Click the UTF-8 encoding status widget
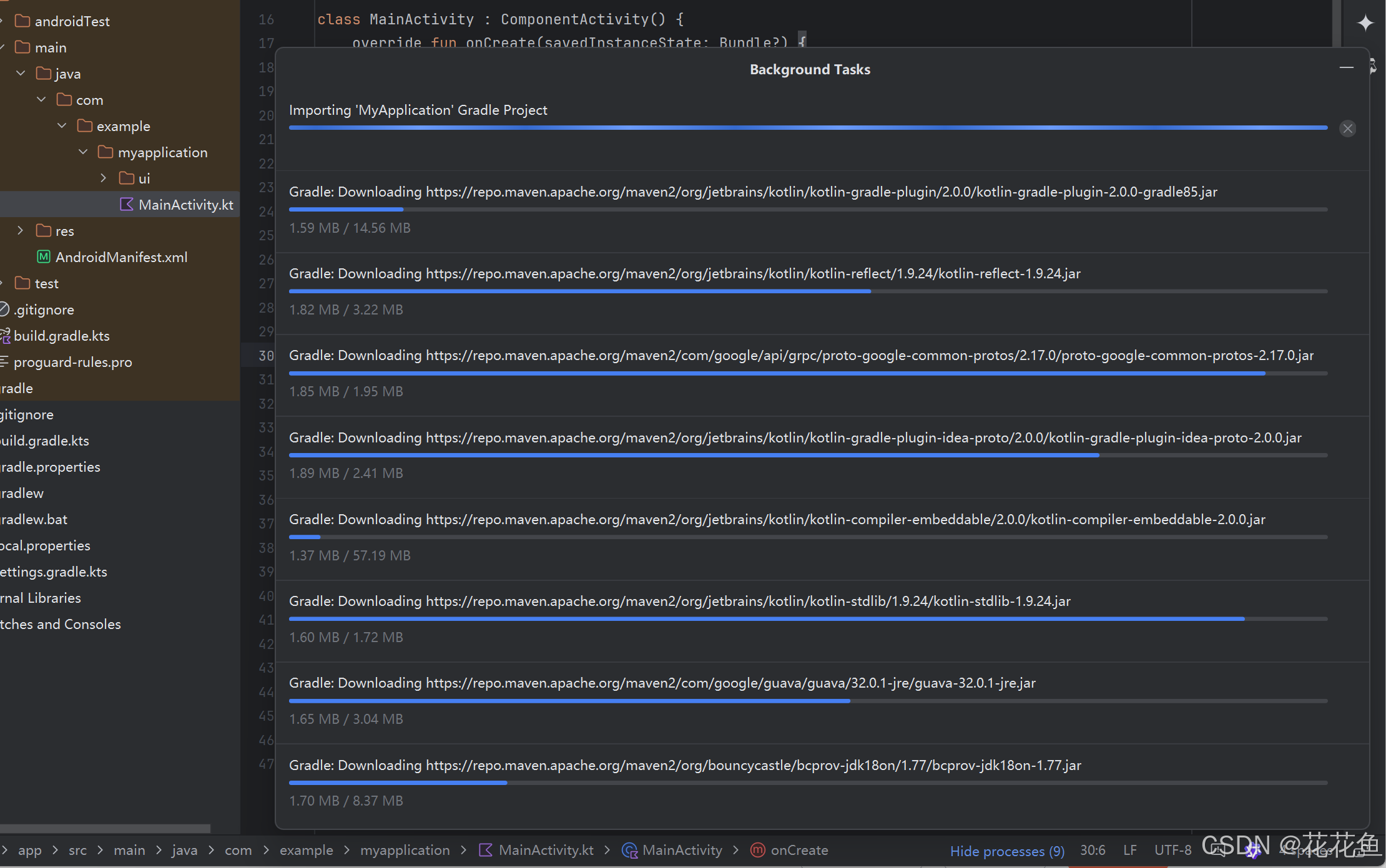The height and width of the screenshot is (868, 1386). click(1172, 850)
